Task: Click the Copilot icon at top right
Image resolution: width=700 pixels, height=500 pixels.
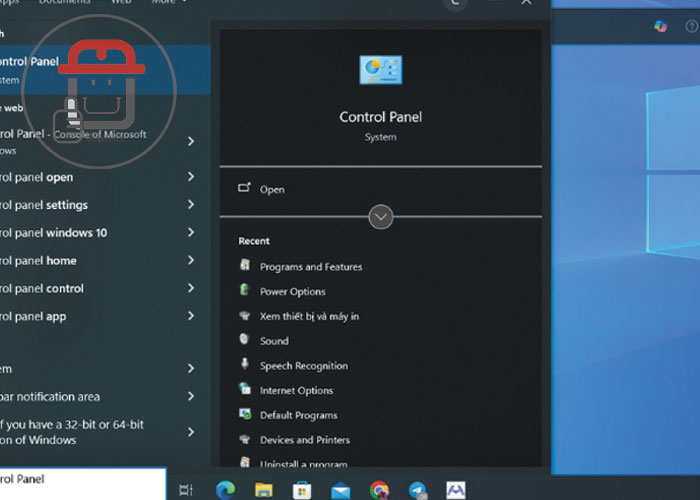Action: (x=661, y=26)
